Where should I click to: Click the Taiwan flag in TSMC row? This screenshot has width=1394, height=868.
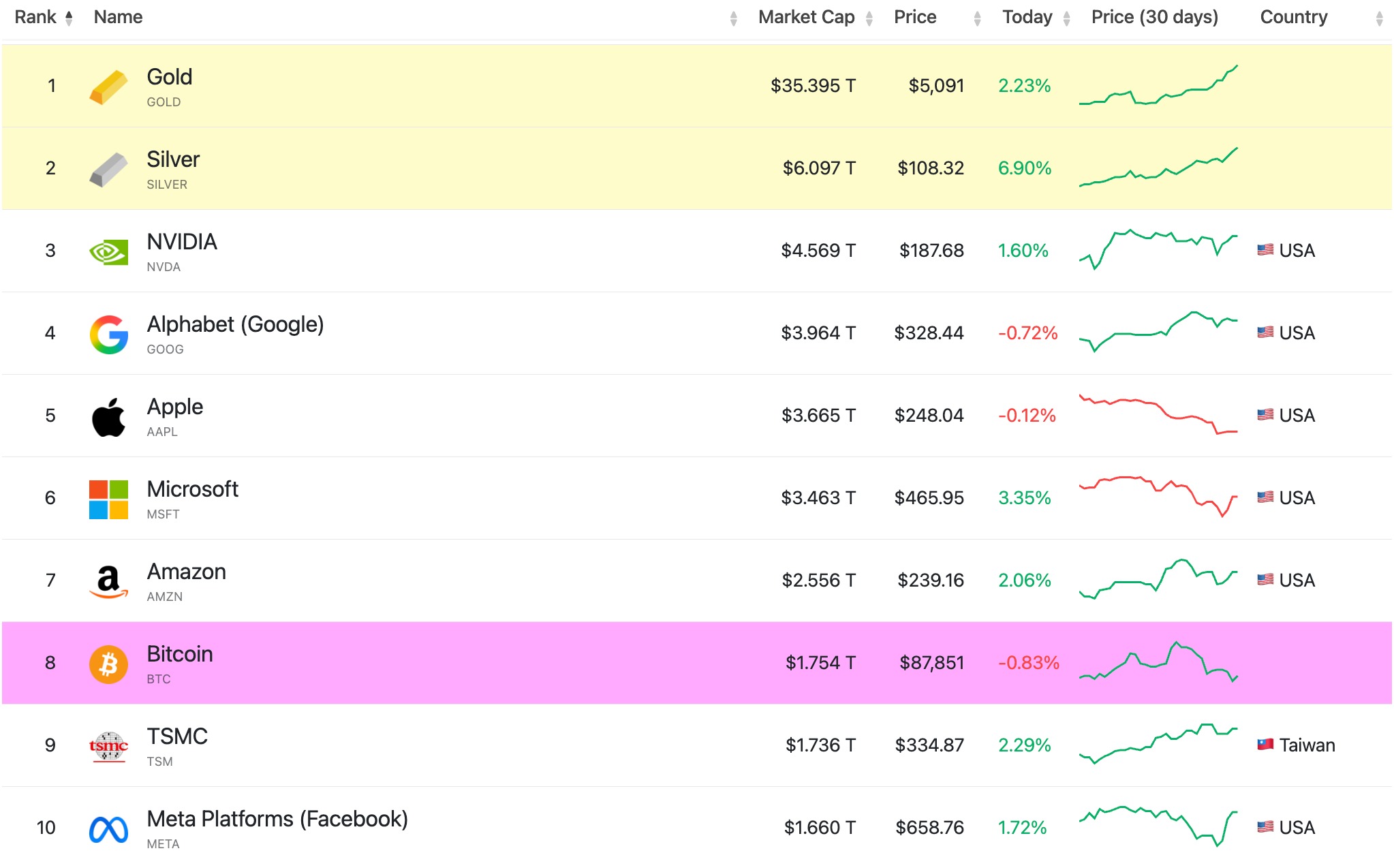(1265, 745)
